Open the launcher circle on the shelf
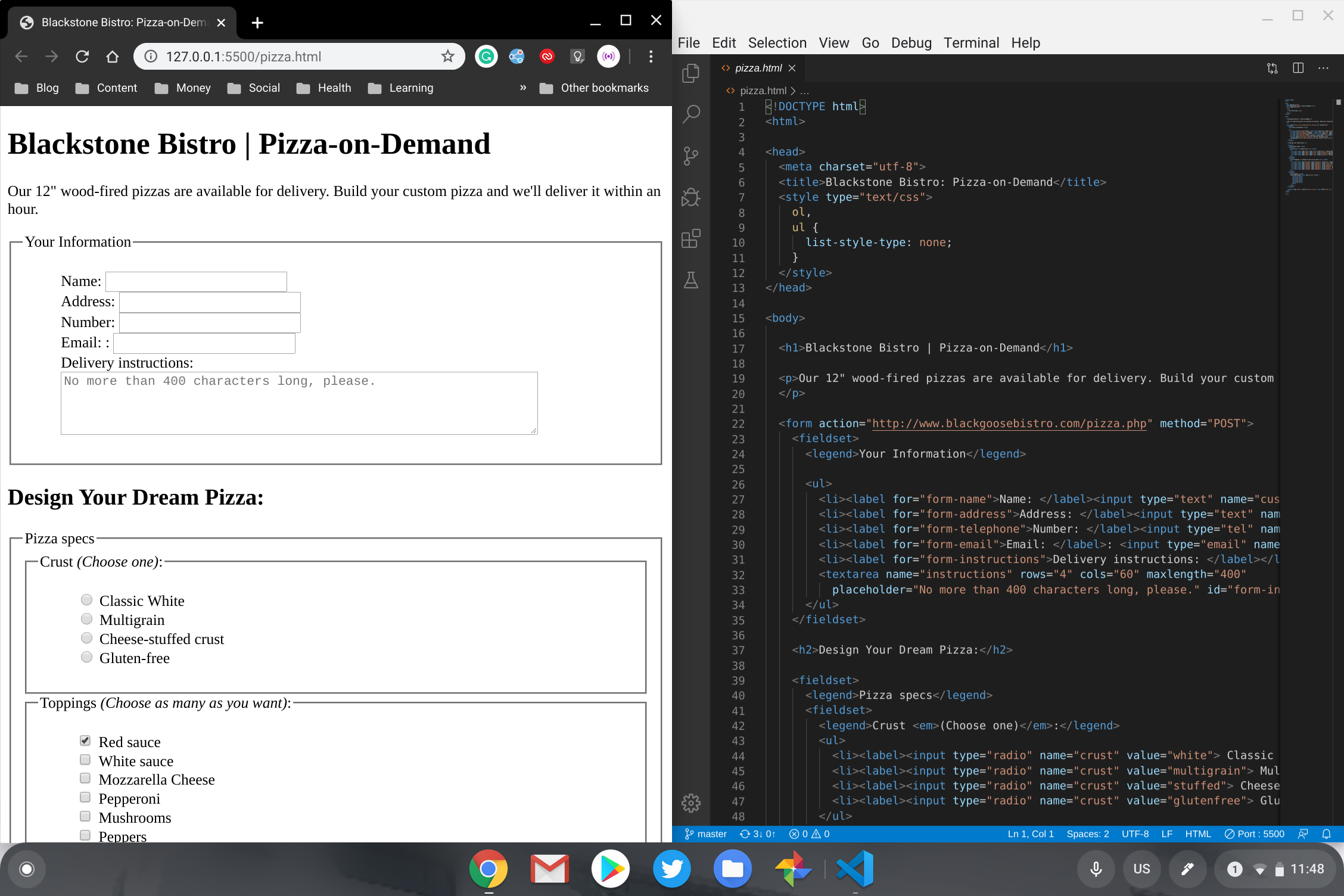The height and width of the screenshot is (896, 1344). [x=27, y=869]
